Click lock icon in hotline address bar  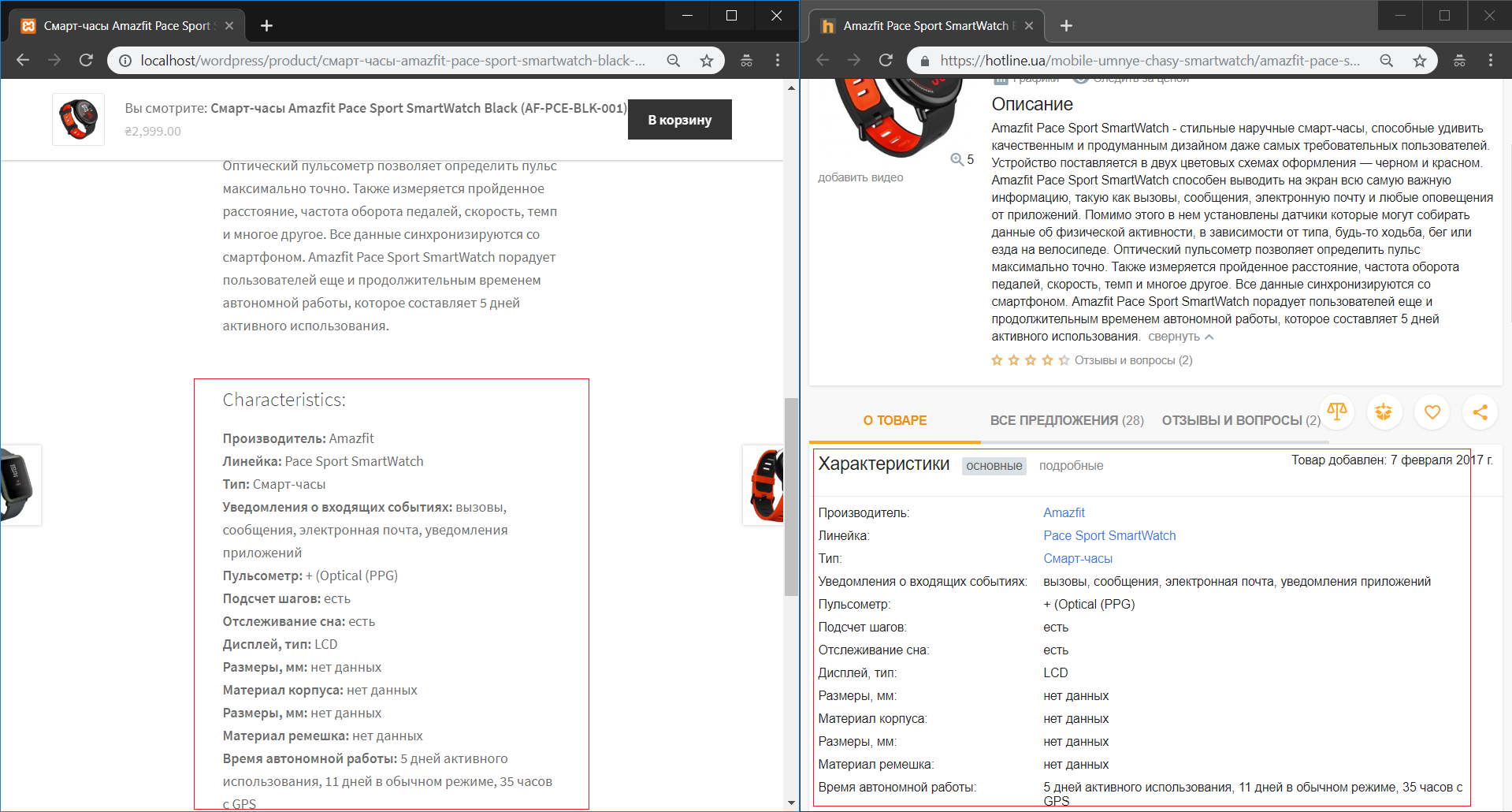pos(925,61)
